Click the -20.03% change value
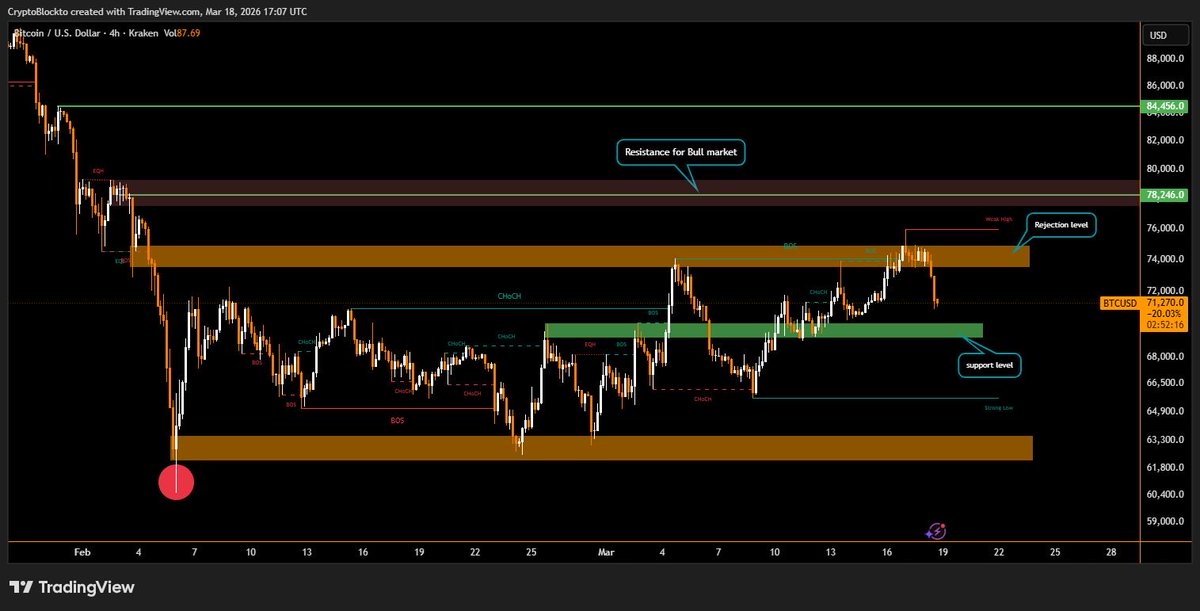Image resolution: width=1200 pixels, height=611 pixels. pyautogui.click(x=1166, y=313)
